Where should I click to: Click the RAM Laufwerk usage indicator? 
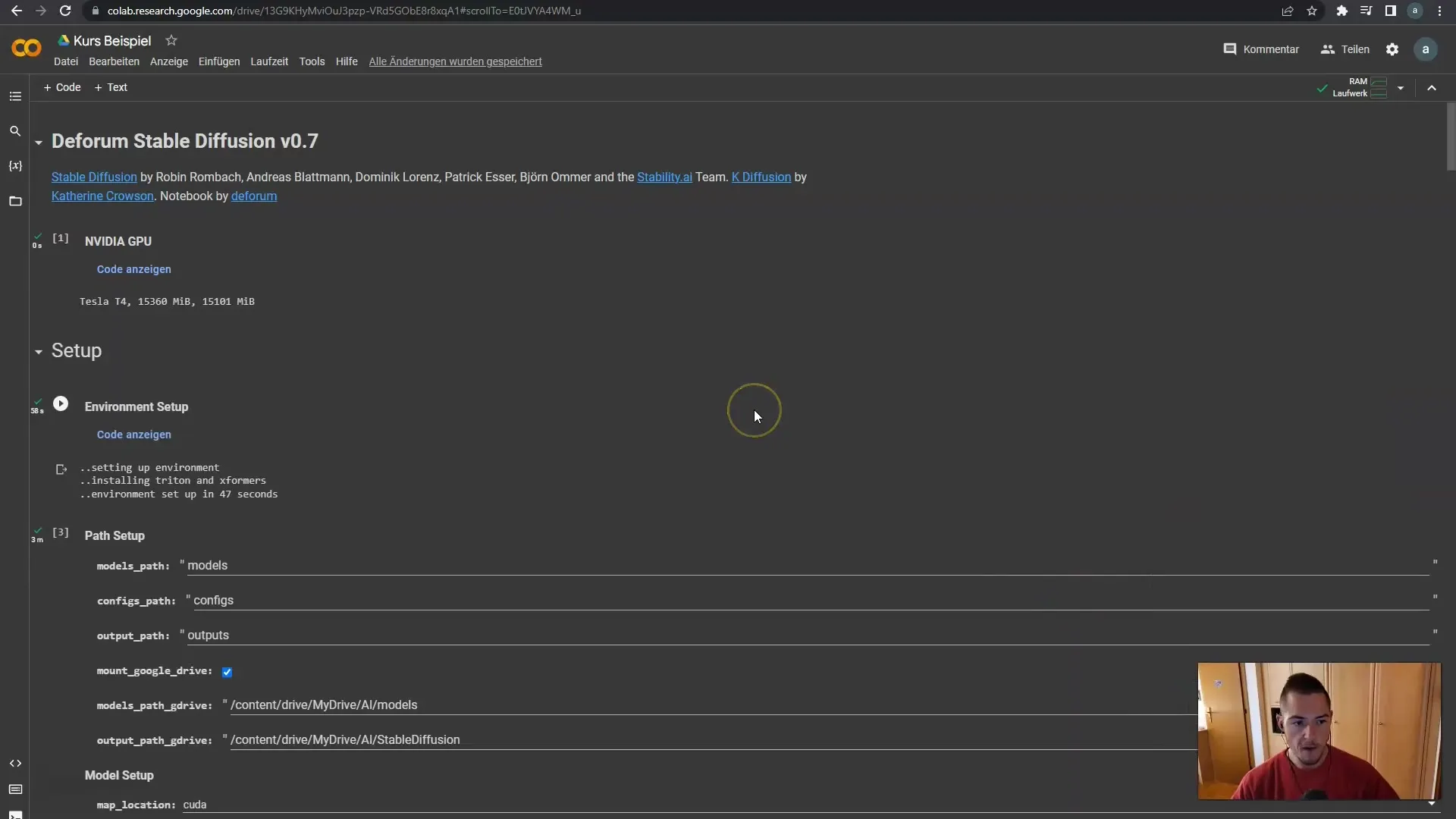coord(1359,87)
